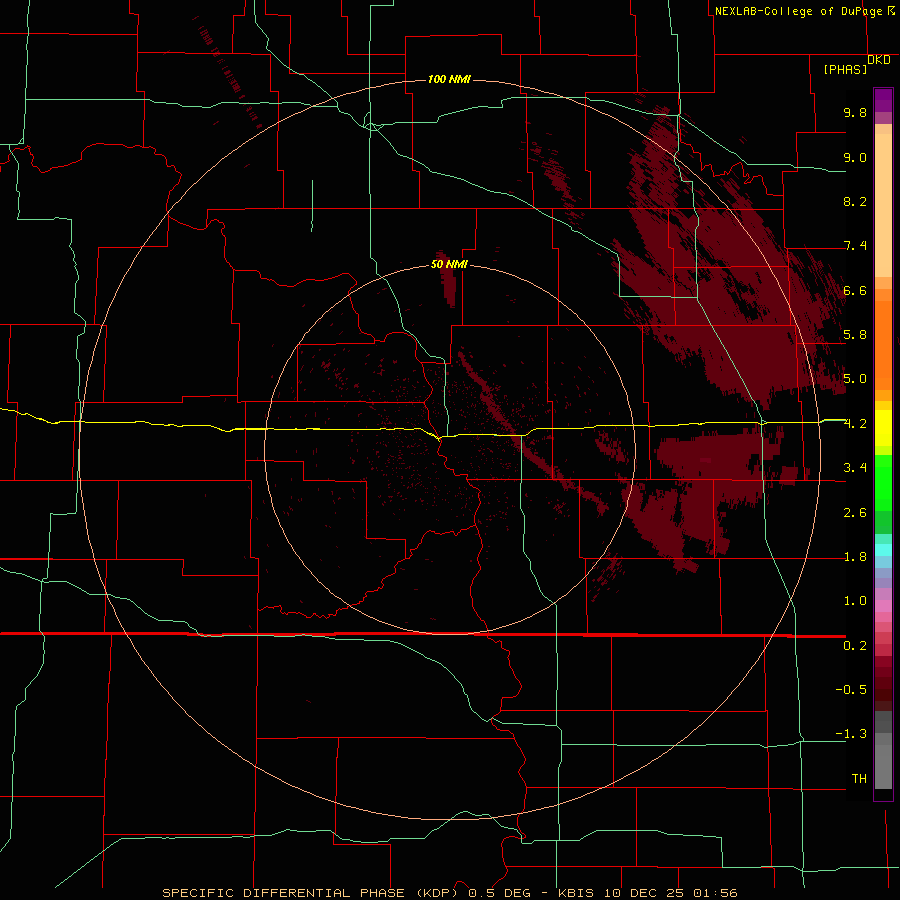Click the 7.4 legend value
This screenshot has width=900, height=900.
point(855,246)
